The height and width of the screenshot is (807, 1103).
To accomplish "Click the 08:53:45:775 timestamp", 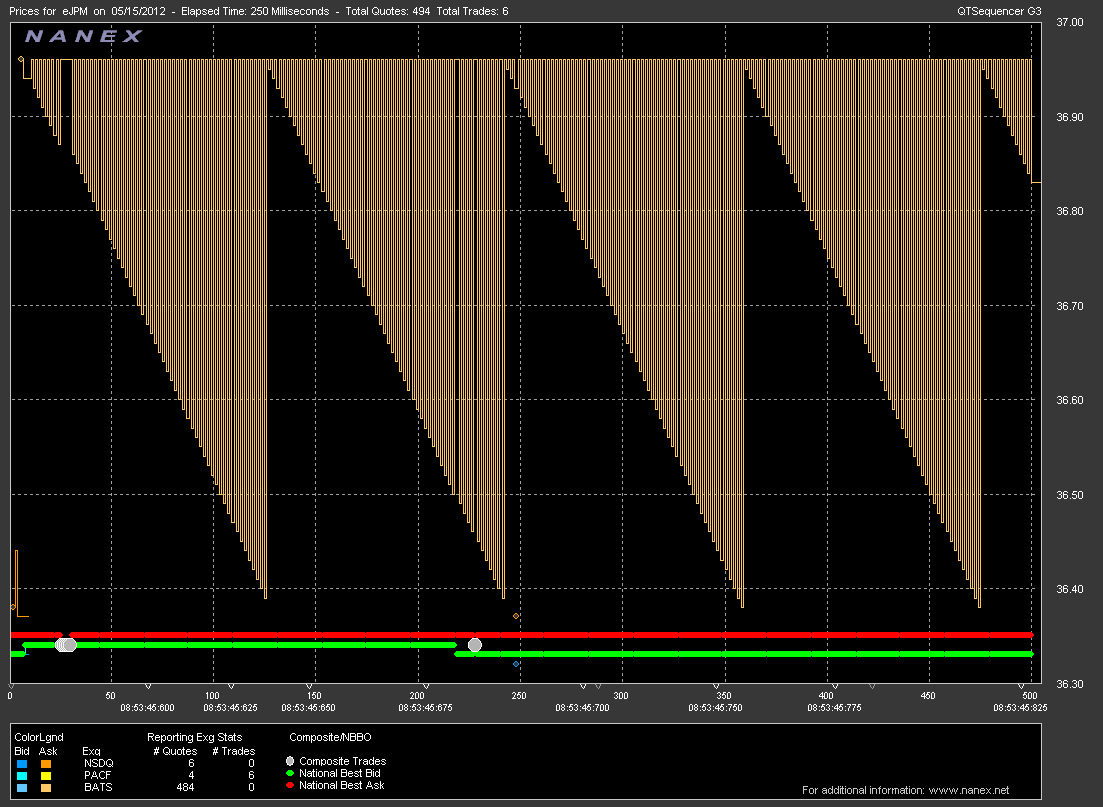I will tap(834, 708).
